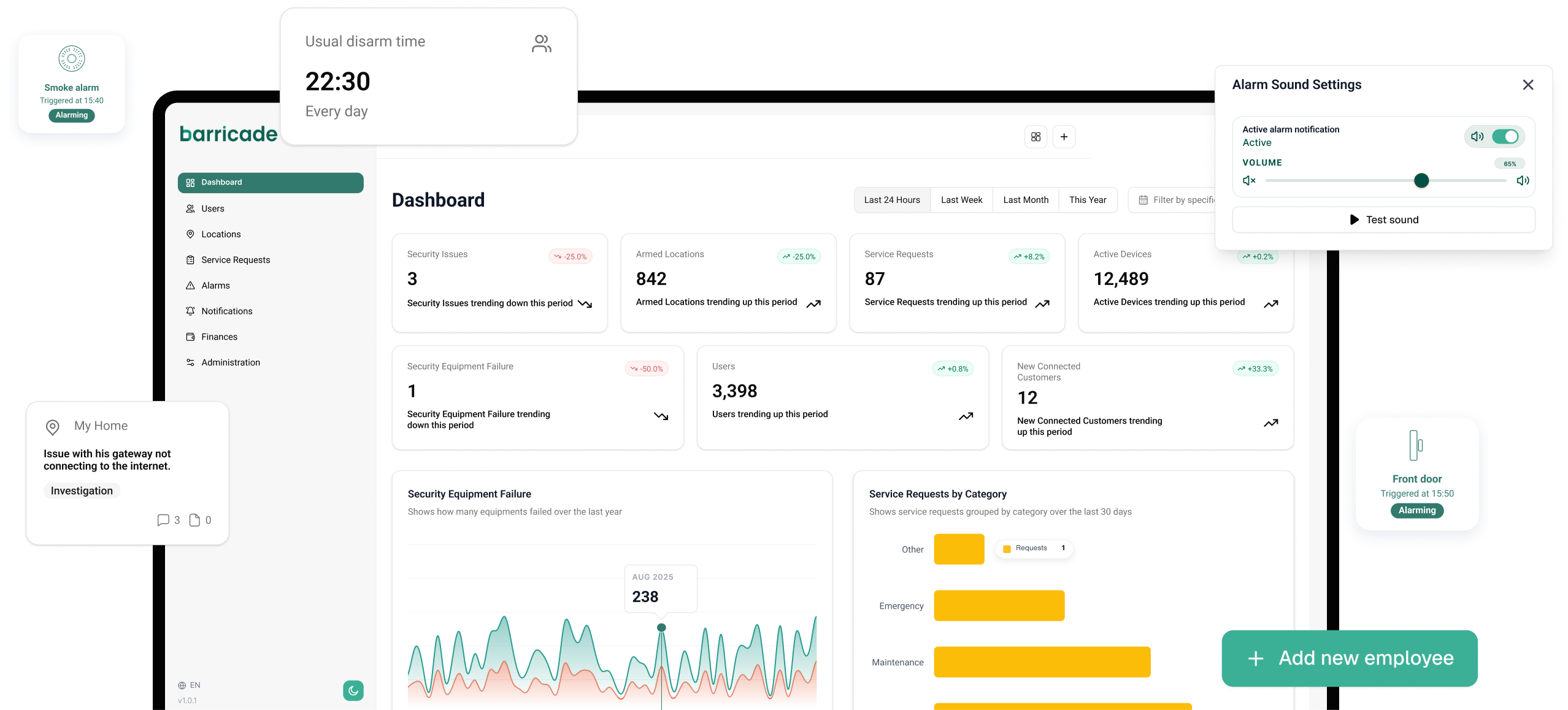Click the +0.8% badge on Users card
Image resolution: width=1568 pixels, height=710 pixels.
pyautogui.click(x=953, y=369)
